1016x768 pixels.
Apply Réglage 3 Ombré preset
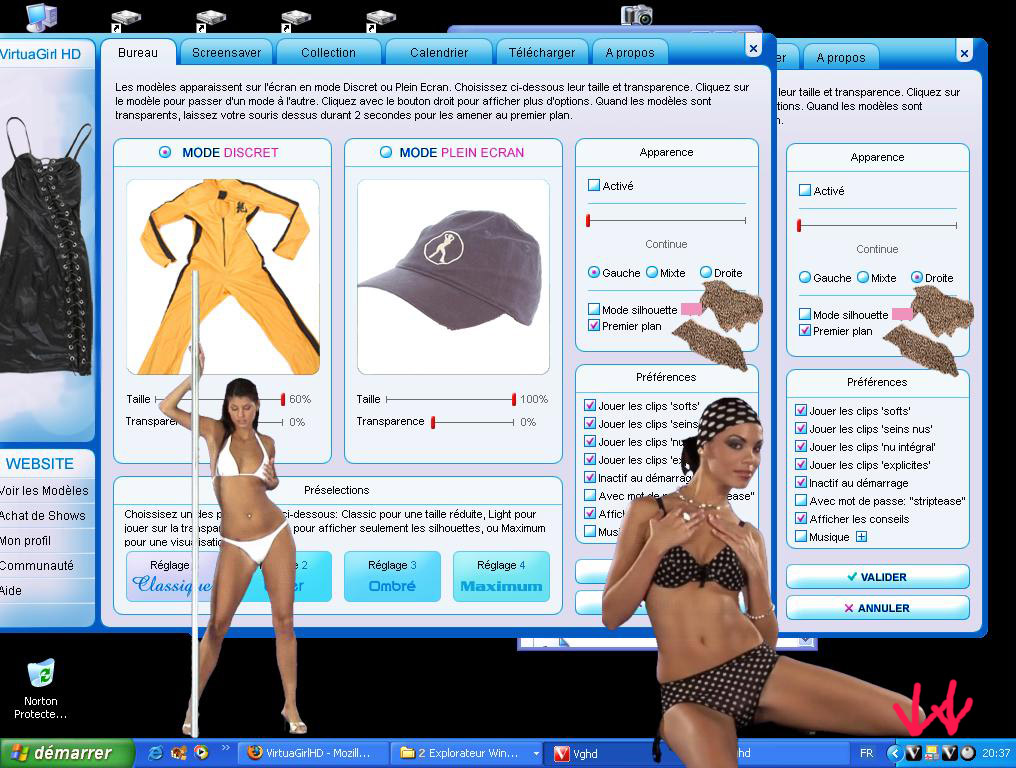392,576
